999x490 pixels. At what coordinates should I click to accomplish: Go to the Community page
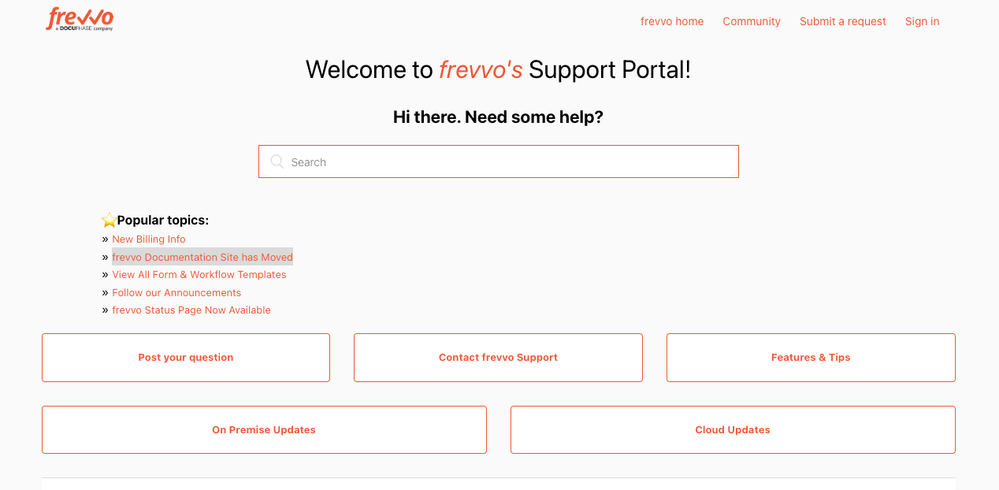click(x=751, y=21)
